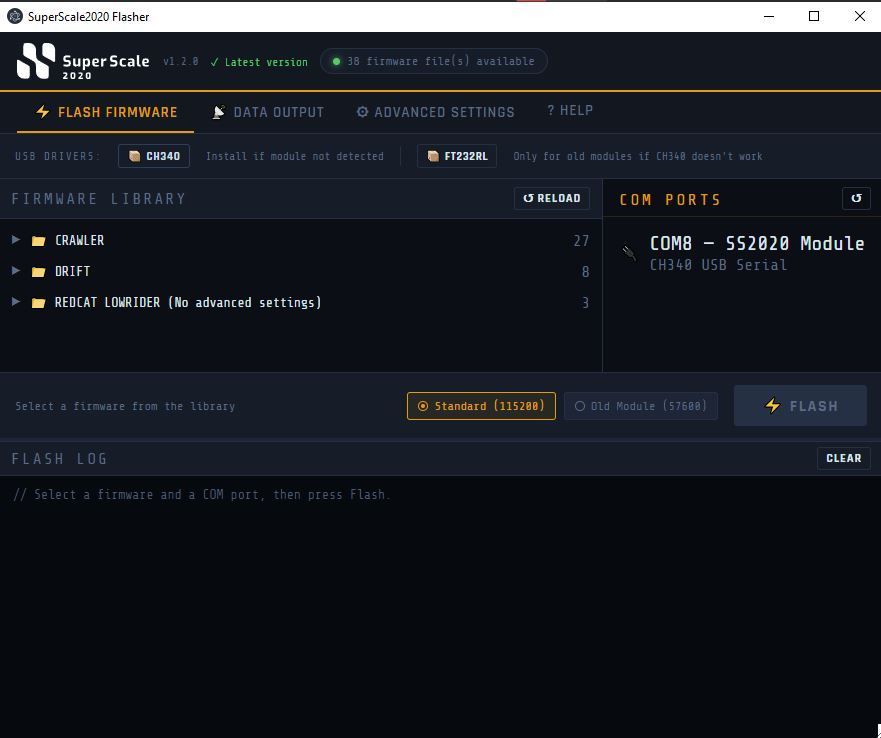Select the DRIFT firmware folder name
Image resolution: width=881 pixels, height=738 pixels.
pos(72,271)
